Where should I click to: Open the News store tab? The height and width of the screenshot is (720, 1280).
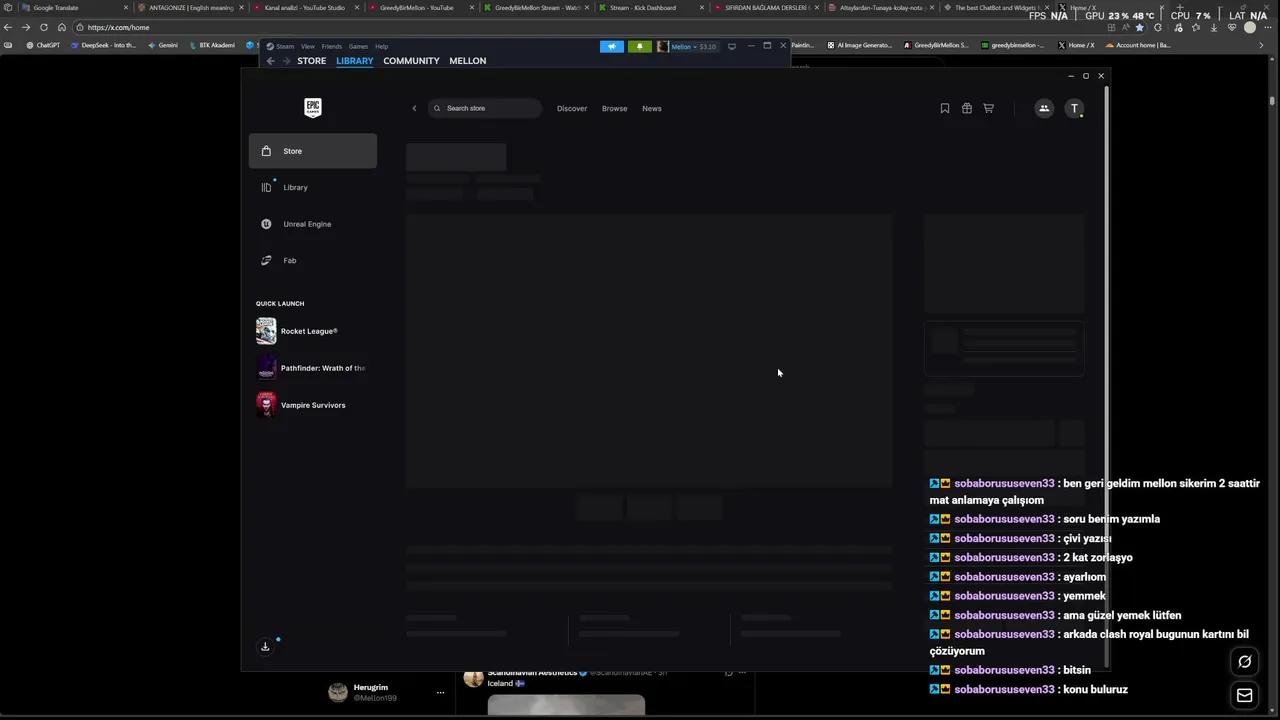click(x=652, y=108)
